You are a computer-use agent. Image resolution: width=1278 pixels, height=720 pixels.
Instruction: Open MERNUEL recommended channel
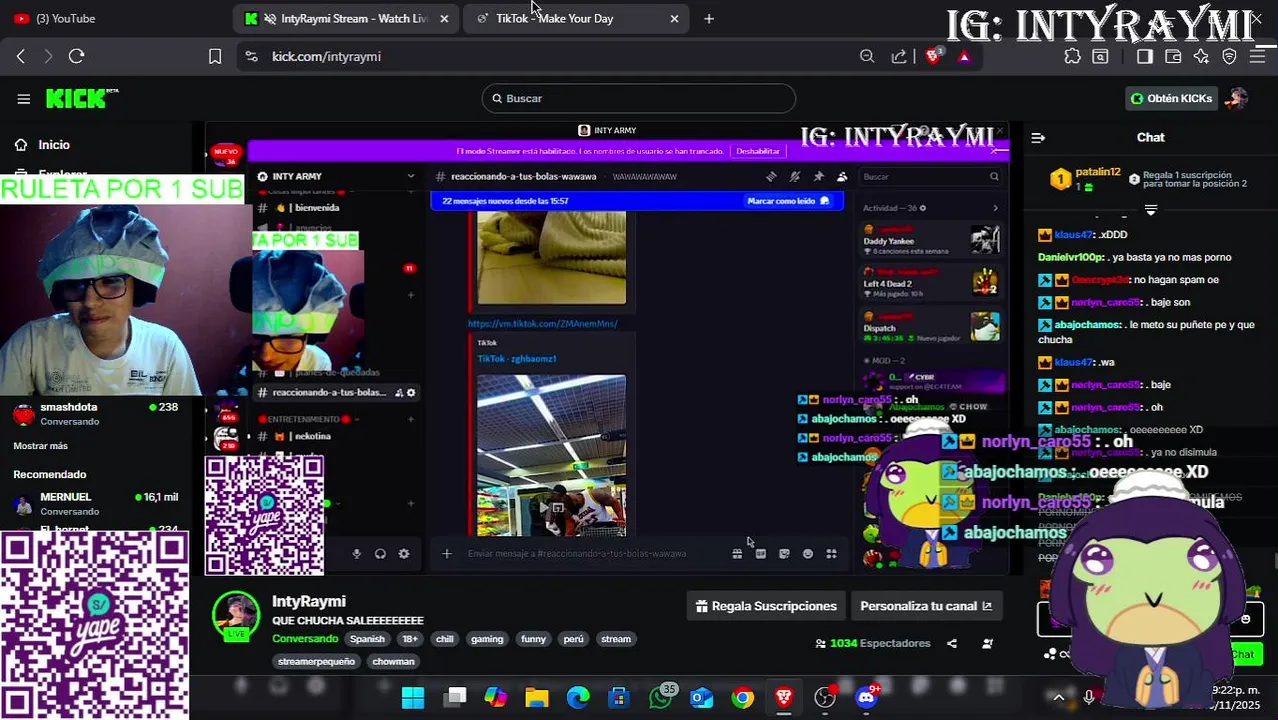95,503
